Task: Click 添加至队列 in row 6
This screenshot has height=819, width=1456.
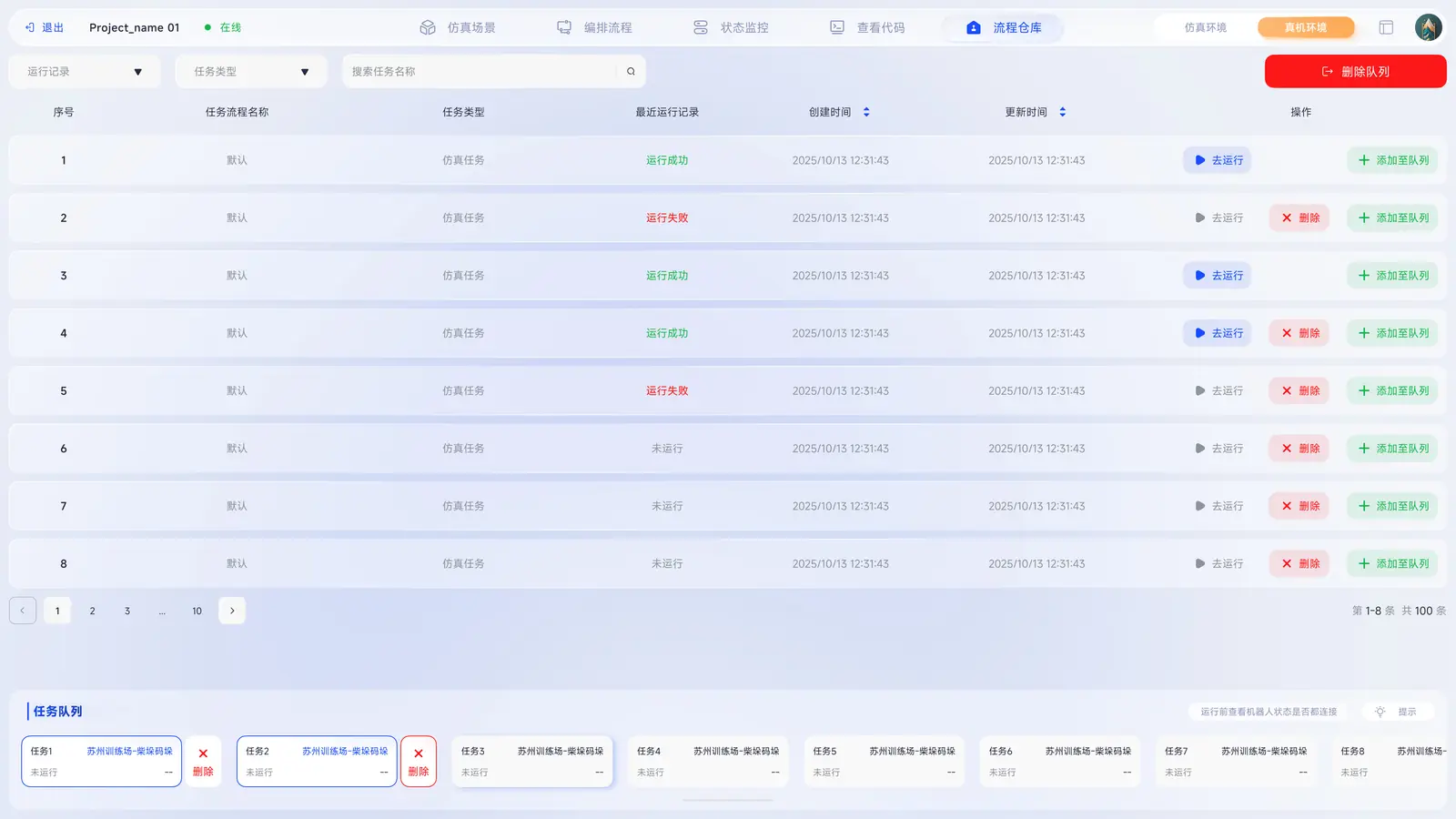Action: point(1392,449)
